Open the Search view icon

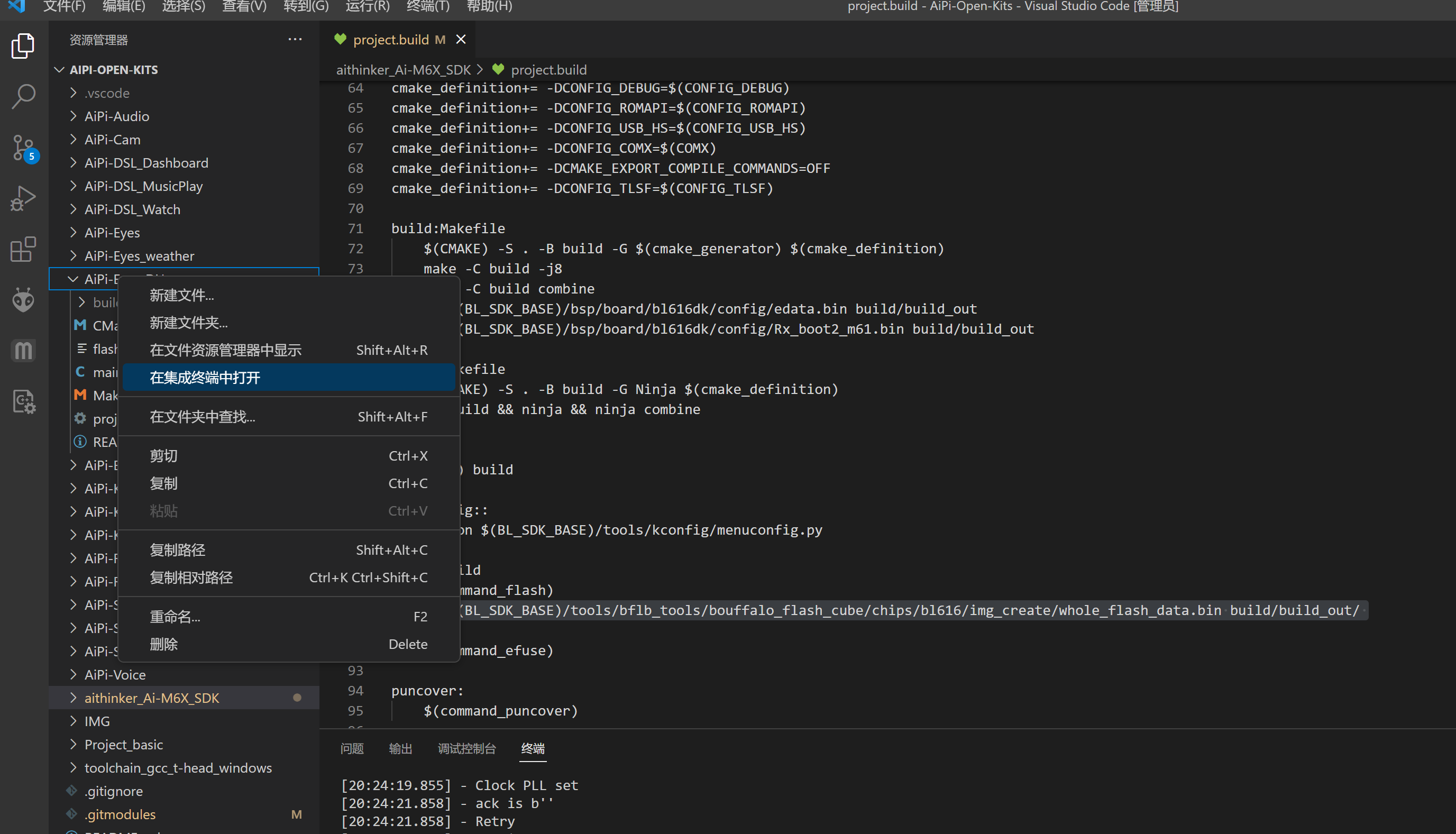coord(23,96)
